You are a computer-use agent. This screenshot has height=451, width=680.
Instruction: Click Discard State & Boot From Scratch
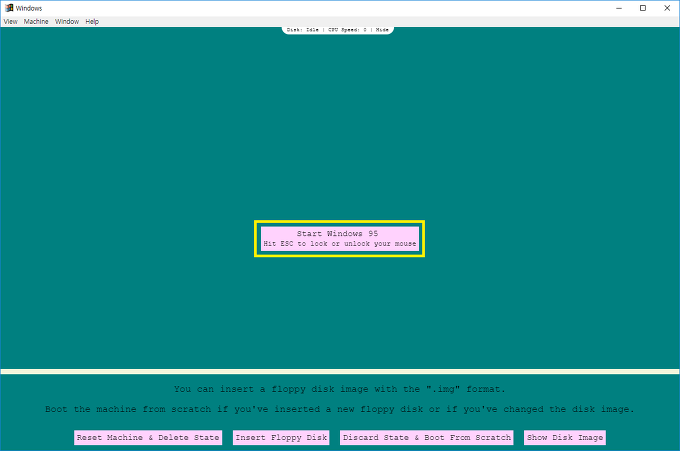pos(427,438)
